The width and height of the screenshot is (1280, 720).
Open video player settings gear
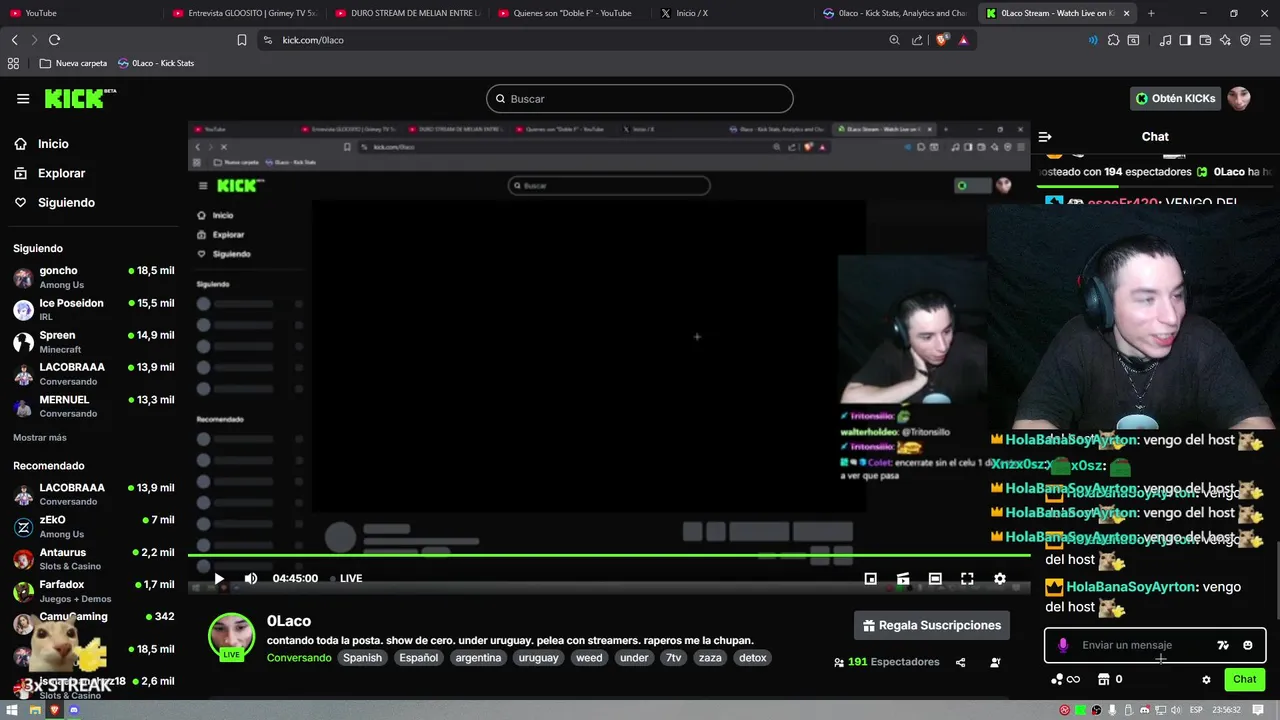tap(999, 578)
